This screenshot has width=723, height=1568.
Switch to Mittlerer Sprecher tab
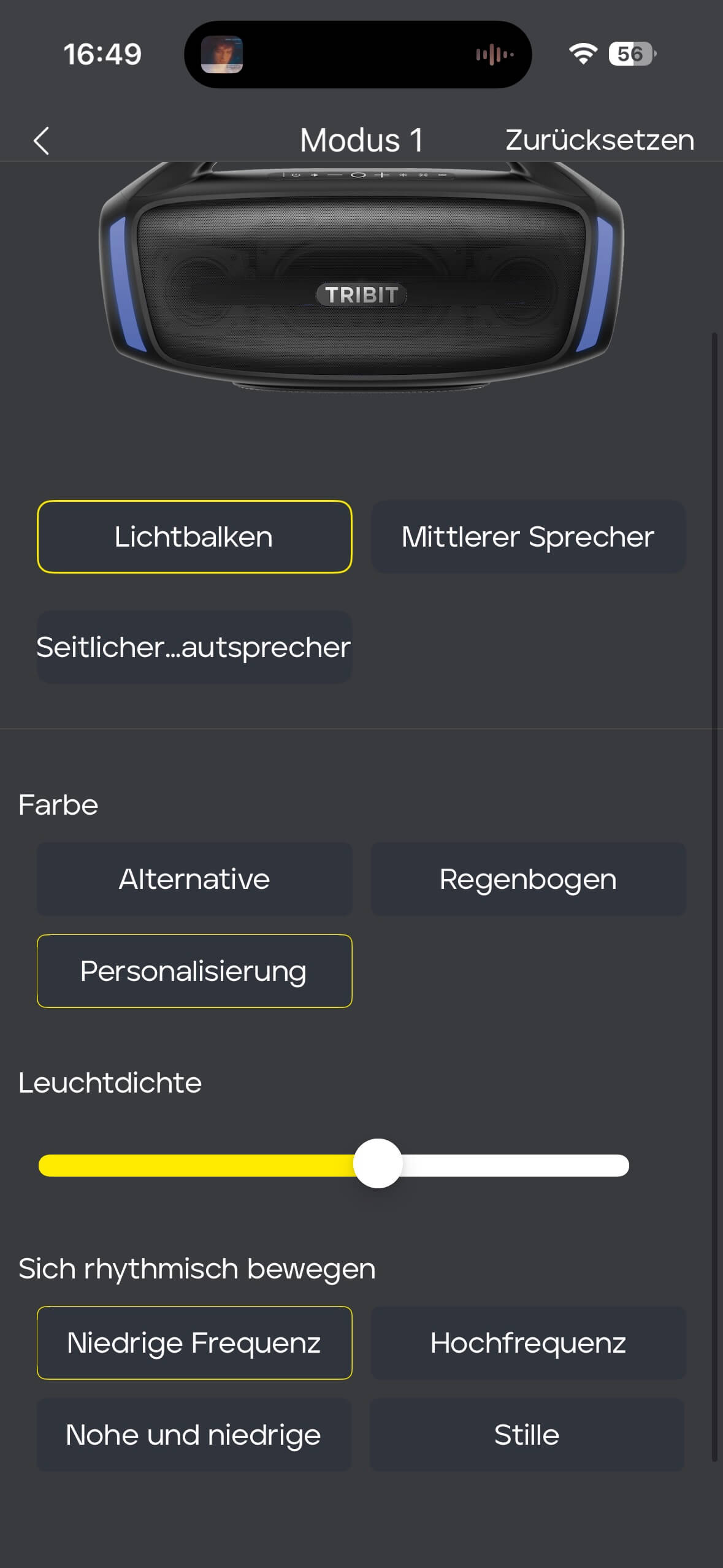(x=528, y=537)
